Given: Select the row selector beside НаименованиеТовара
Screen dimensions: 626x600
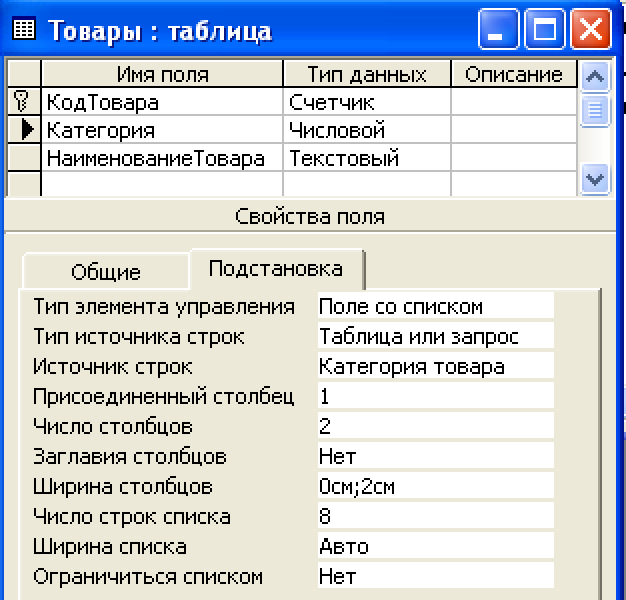Looking at the screenshot, I should 24,157.
